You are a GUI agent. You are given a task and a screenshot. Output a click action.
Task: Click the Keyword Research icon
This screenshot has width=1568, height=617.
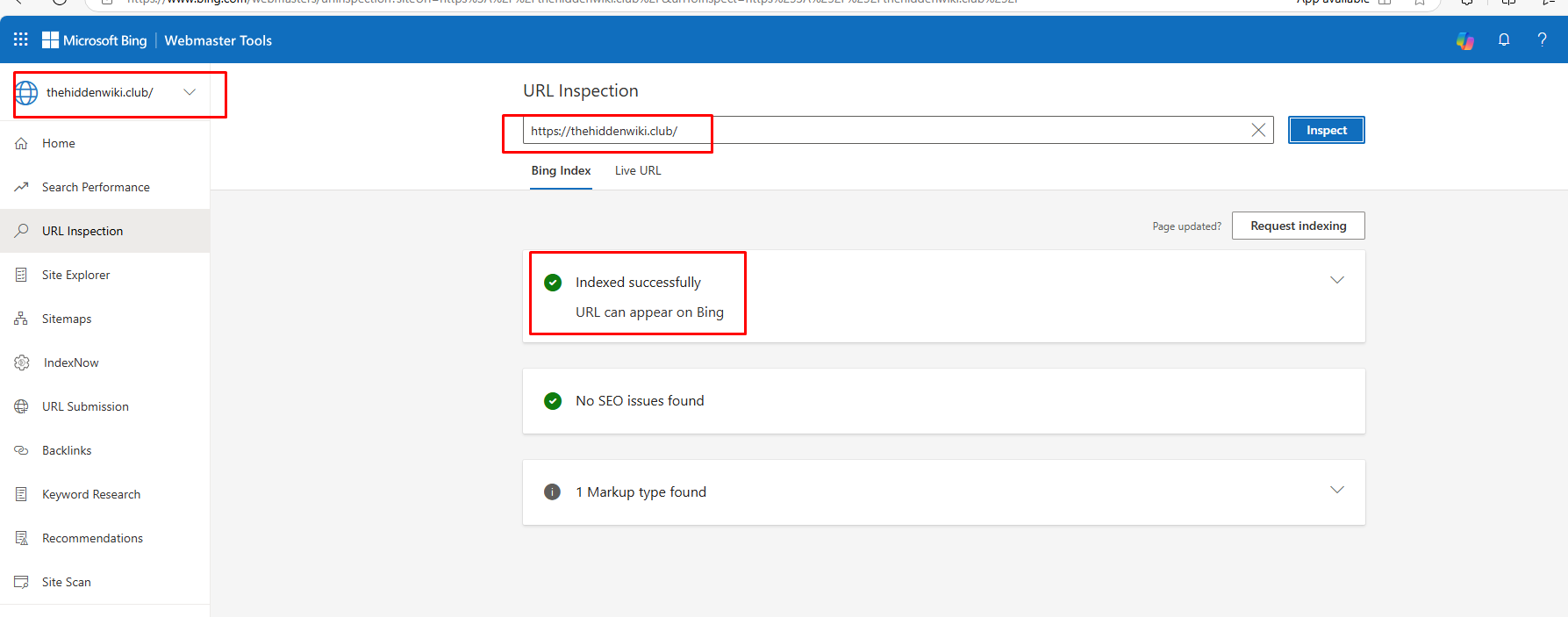(x=21, y=494)
